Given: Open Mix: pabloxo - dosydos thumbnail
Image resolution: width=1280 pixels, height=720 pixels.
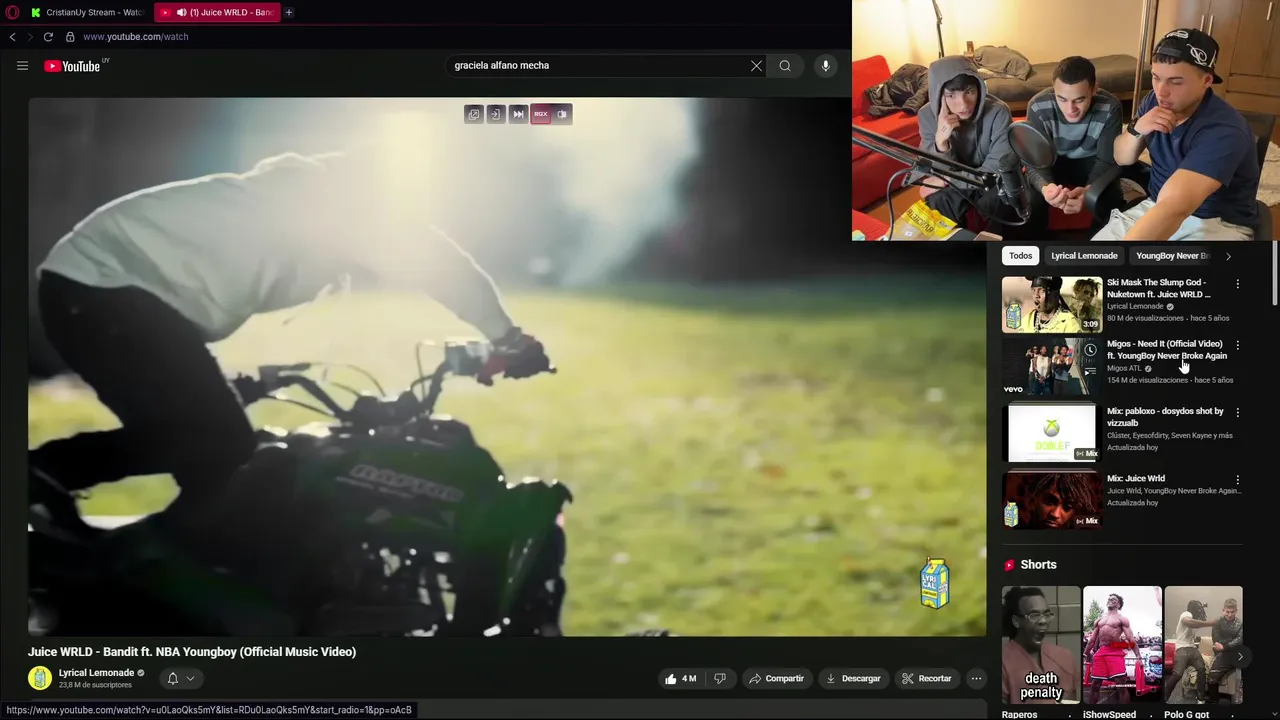Looking at the screenshot, I should (1052, 432).
